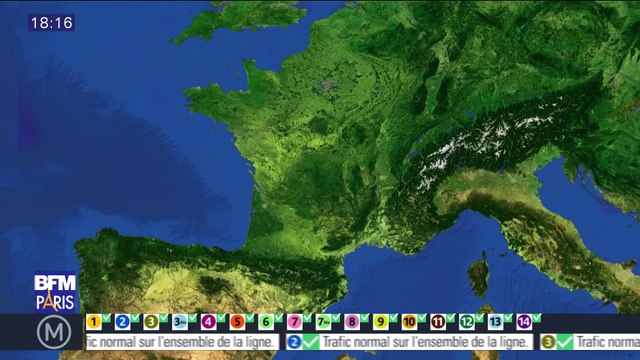Click the cut-off 'ic normal sur l'ensemble' ticker text
Viewport: 640px width, 360px height.
[180, 342]
